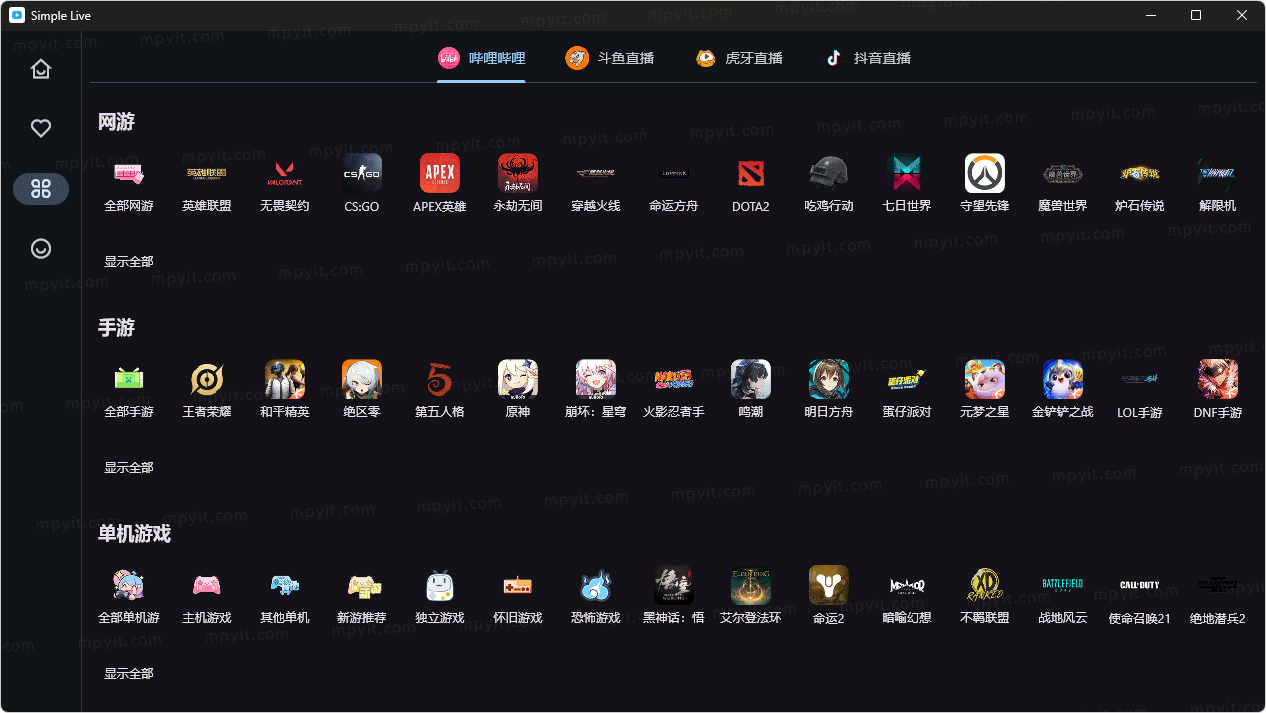1266x713 pixels.
Task: Open LOL手游 category
Action: [x=1140, y=389]
